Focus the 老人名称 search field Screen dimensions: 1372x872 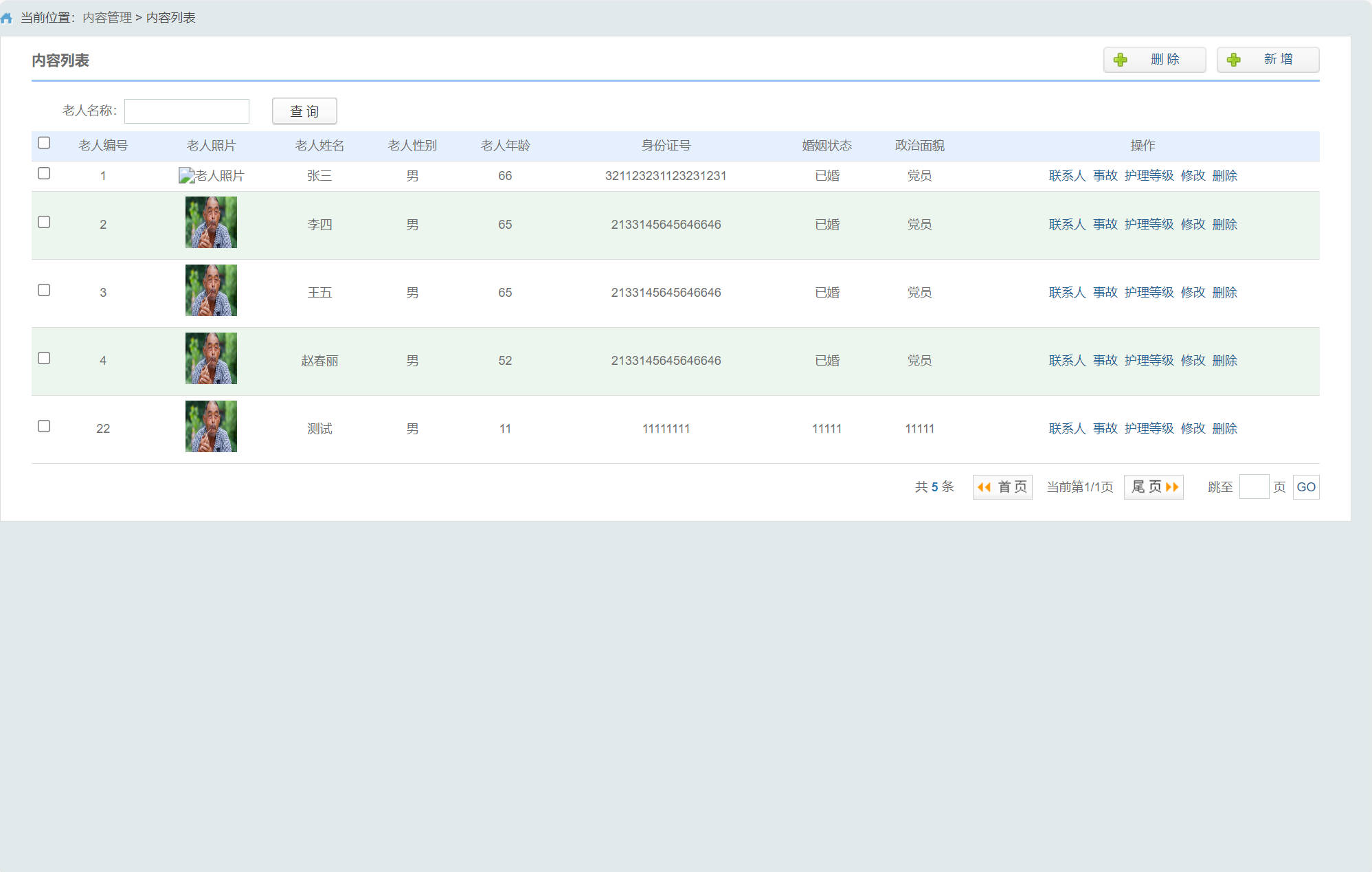coord(187,111)
